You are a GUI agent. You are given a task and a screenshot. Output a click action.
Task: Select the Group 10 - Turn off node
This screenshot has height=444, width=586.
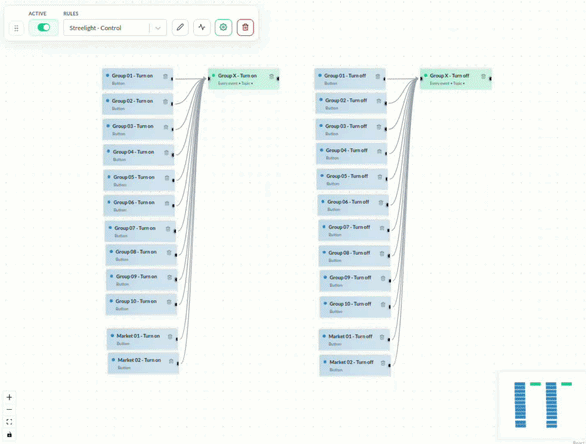click(x=355, y=307)
